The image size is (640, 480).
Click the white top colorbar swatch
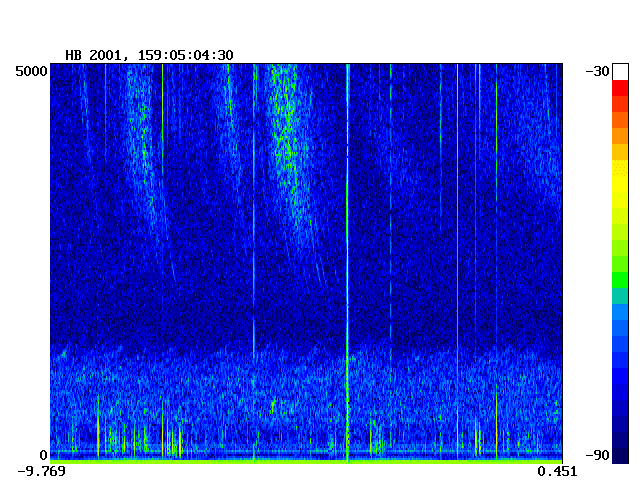[620, 72]
